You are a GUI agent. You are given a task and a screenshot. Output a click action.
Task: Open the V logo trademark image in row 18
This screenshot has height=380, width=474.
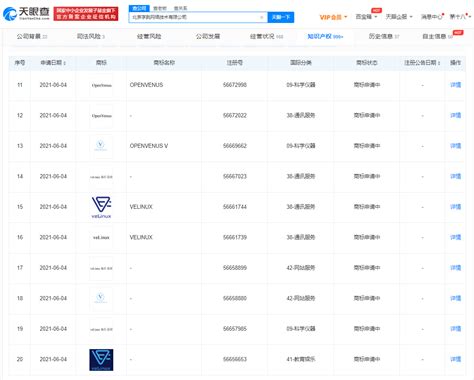(101, 298)
